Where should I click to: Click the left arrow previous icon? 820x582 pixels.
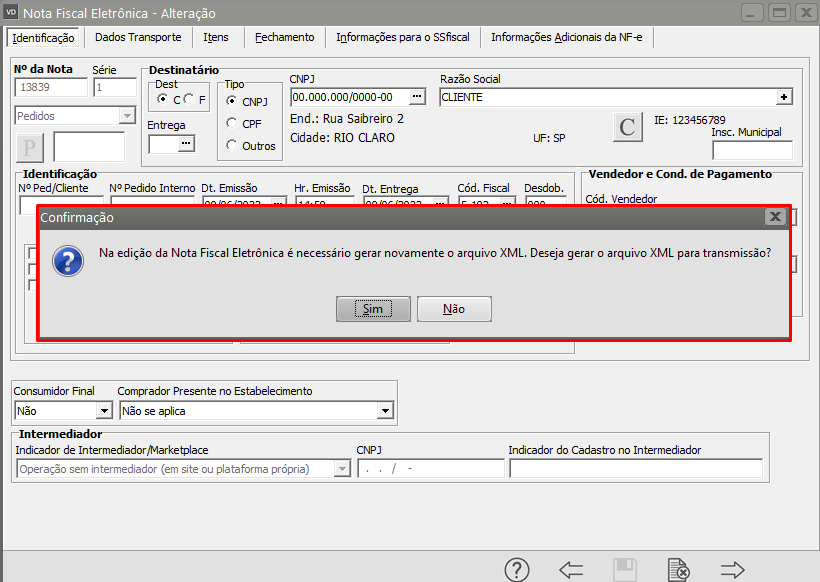(x=571, y=570)
